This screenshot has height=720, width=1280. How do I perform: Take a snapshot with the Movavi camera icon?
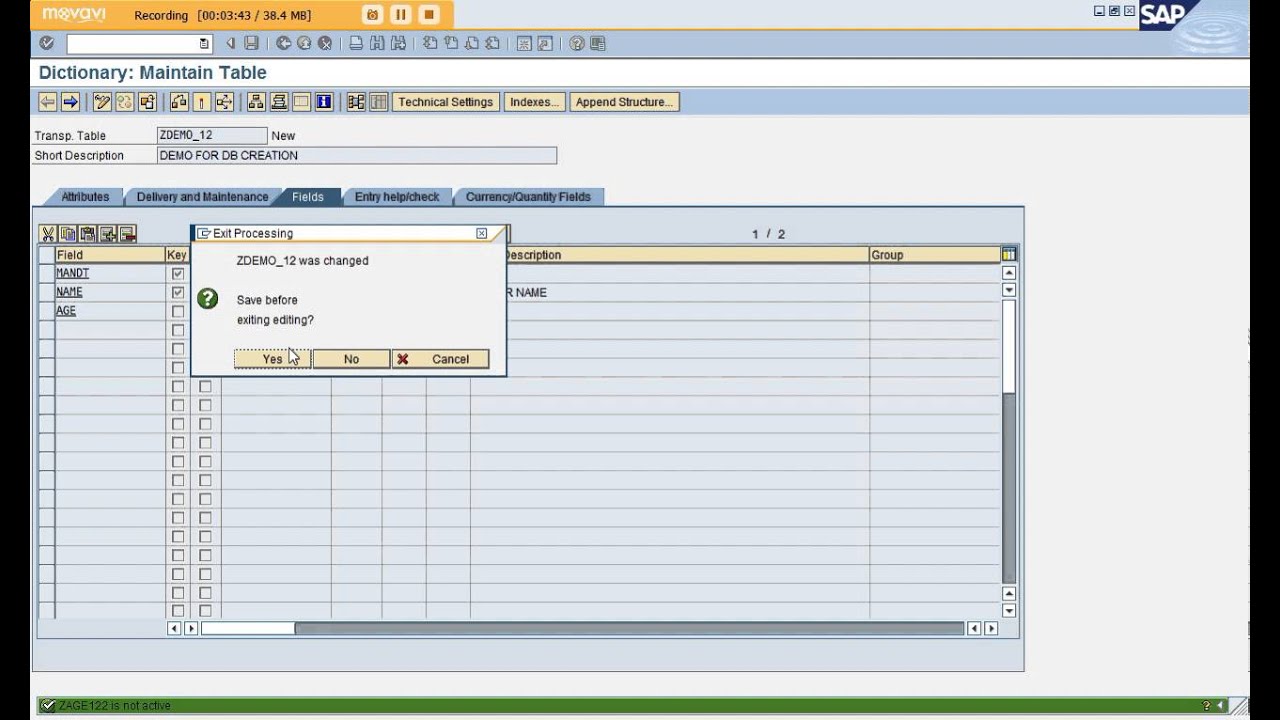[373, 14]
